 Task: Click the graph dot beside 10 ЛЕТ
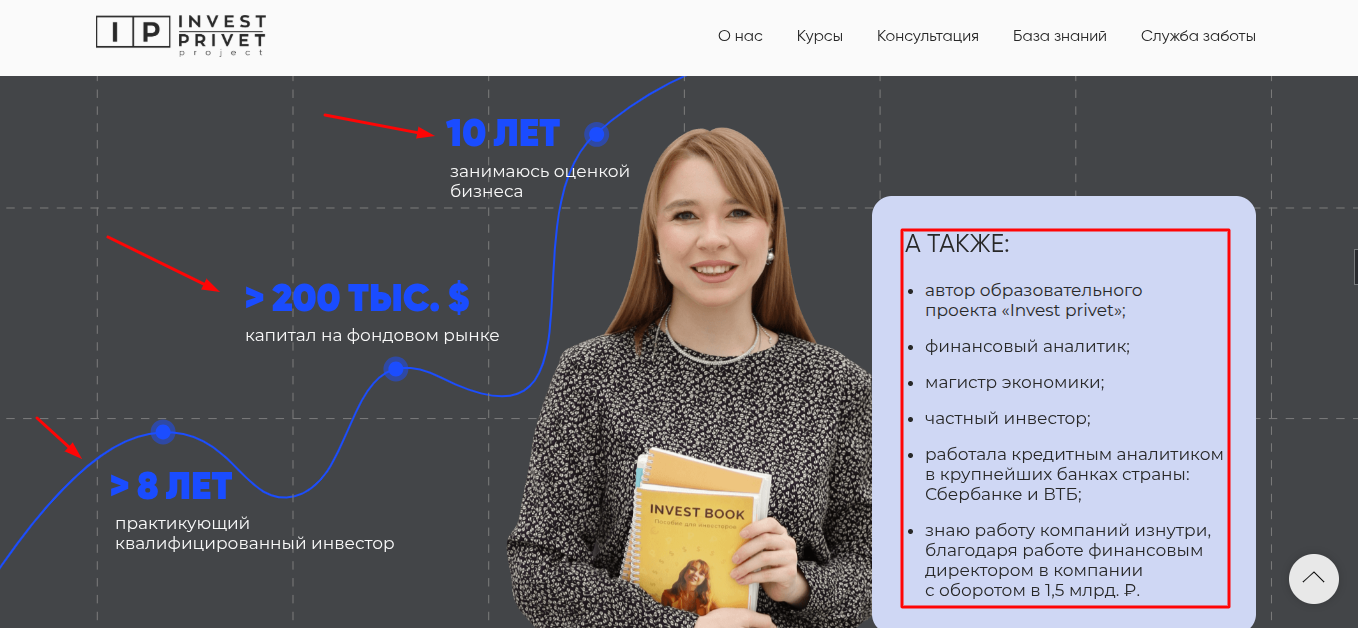pos(596,133)
